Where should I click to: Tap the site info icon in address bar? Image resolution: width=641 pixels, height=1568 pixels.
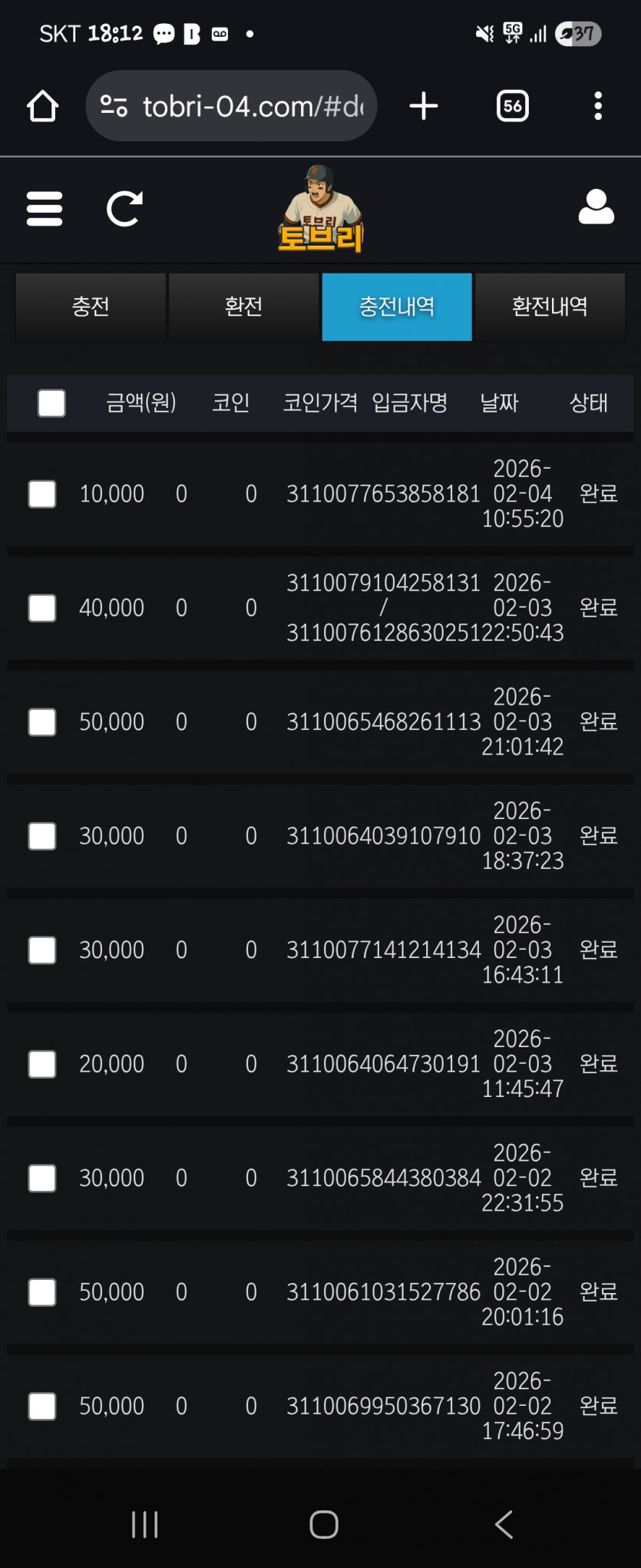tap(114, 106)
